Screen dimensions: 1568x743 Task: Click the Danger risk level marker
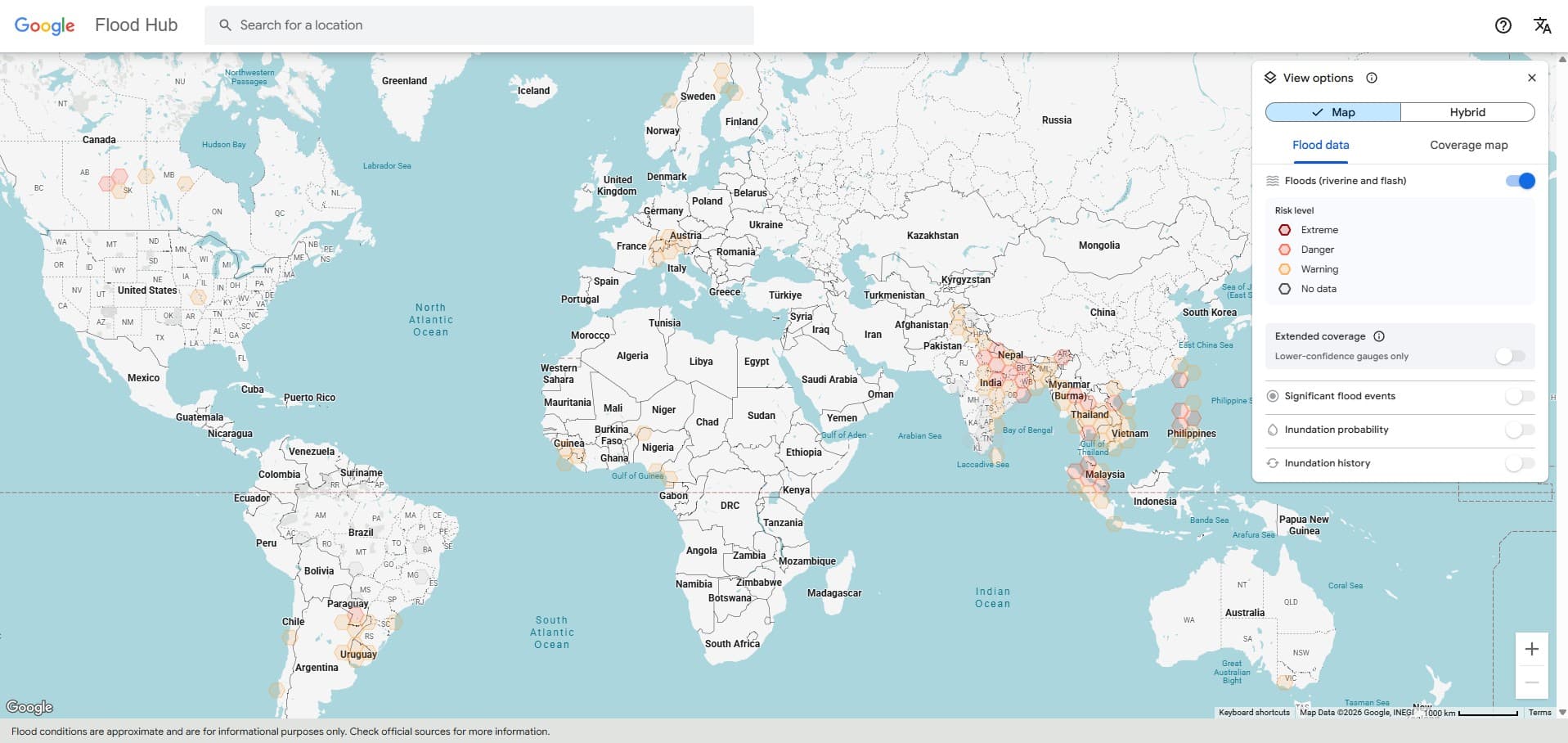click(1285, 250)
